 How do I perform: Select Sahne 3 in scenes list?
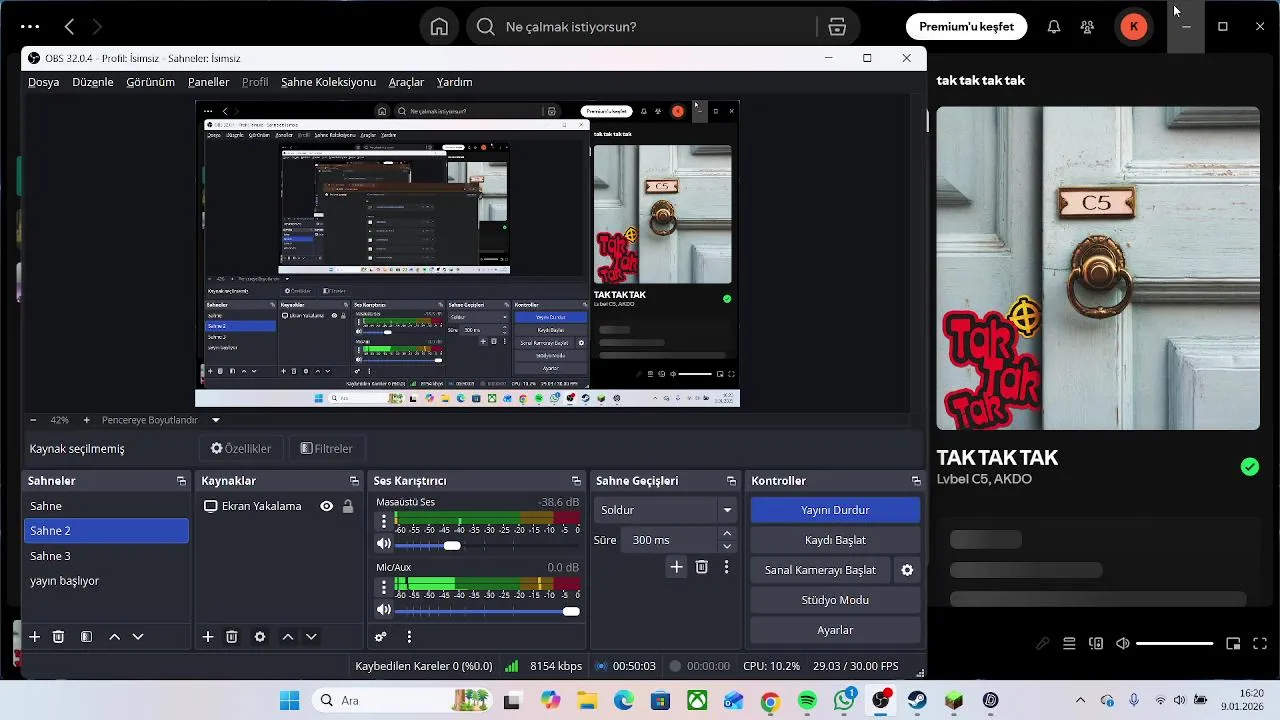tap(106, 556)
